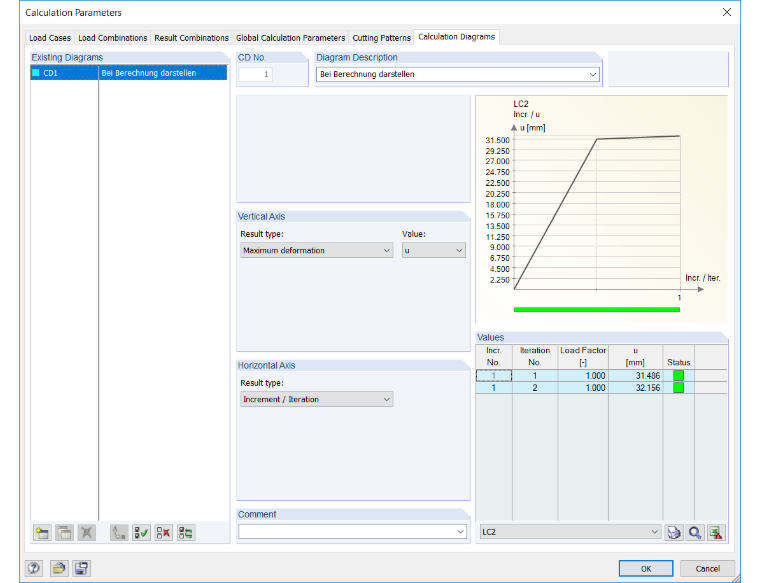Export values table to Excel

[716, 533]
